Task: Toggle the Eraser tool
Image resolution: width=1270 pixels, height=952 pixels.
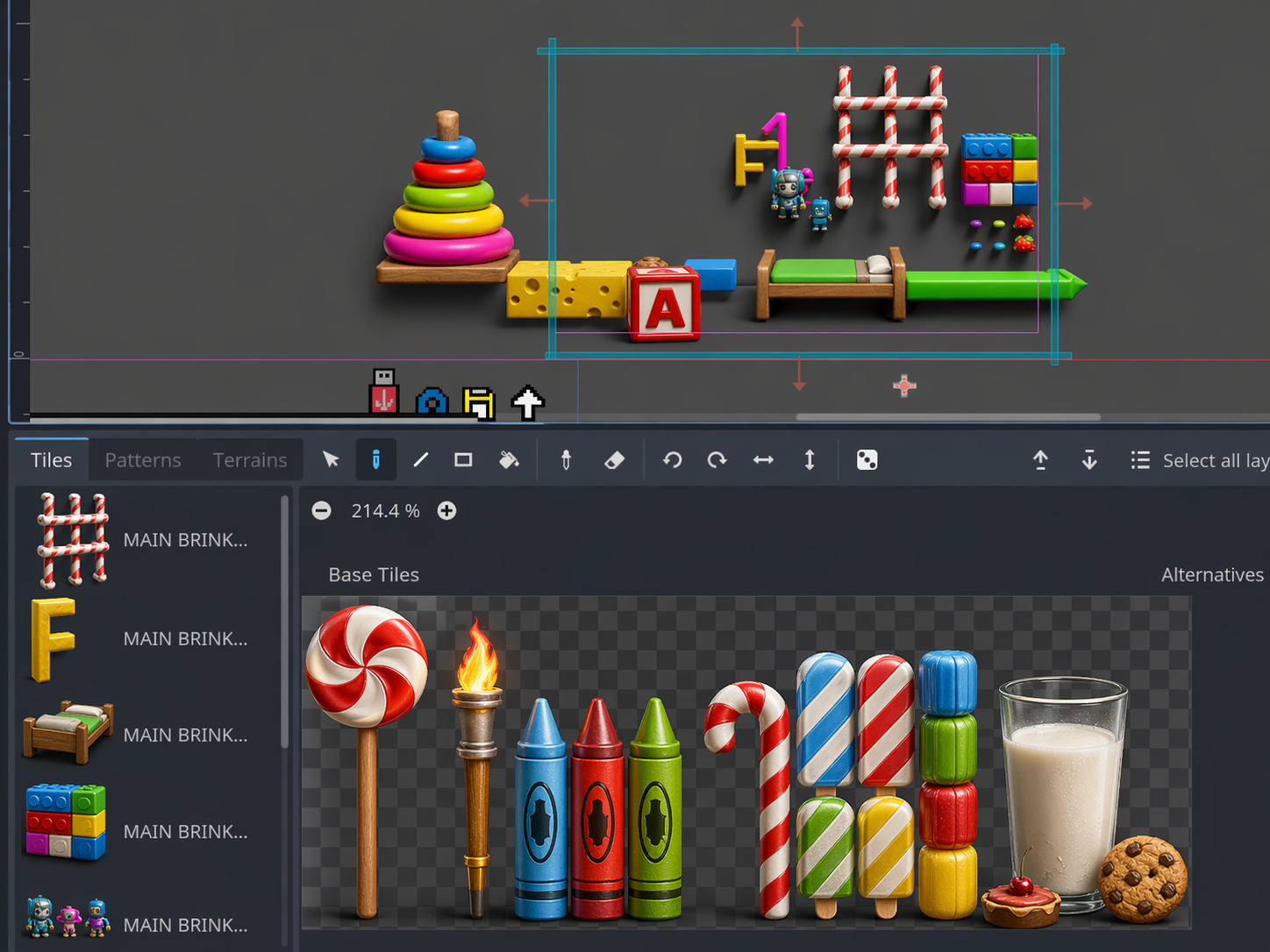Action: pyautogui.click(x=615, y=460)
